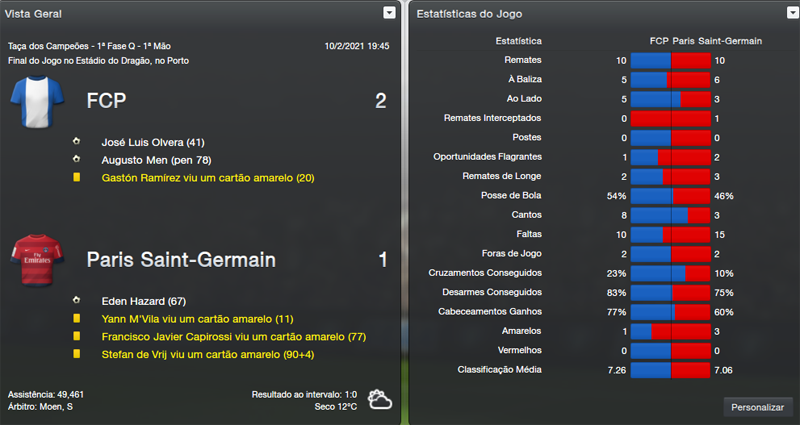Click the yellow card icon beside Gastón Ramírez
Viewport: 800px width, 425px height.
[76, 178]
